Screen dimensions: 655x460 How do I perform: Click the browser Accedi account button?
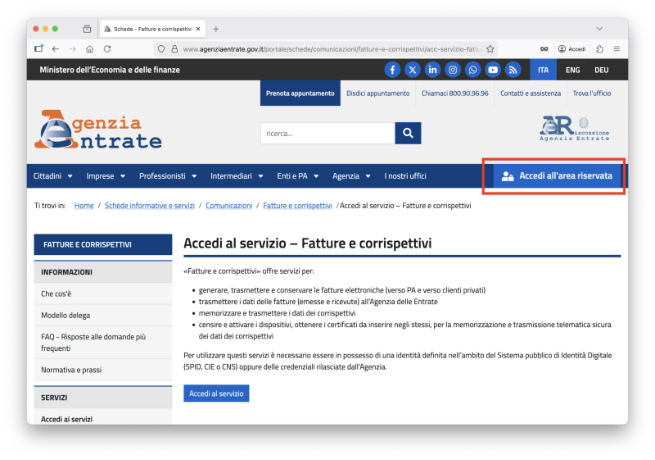(x=572, y=49)
